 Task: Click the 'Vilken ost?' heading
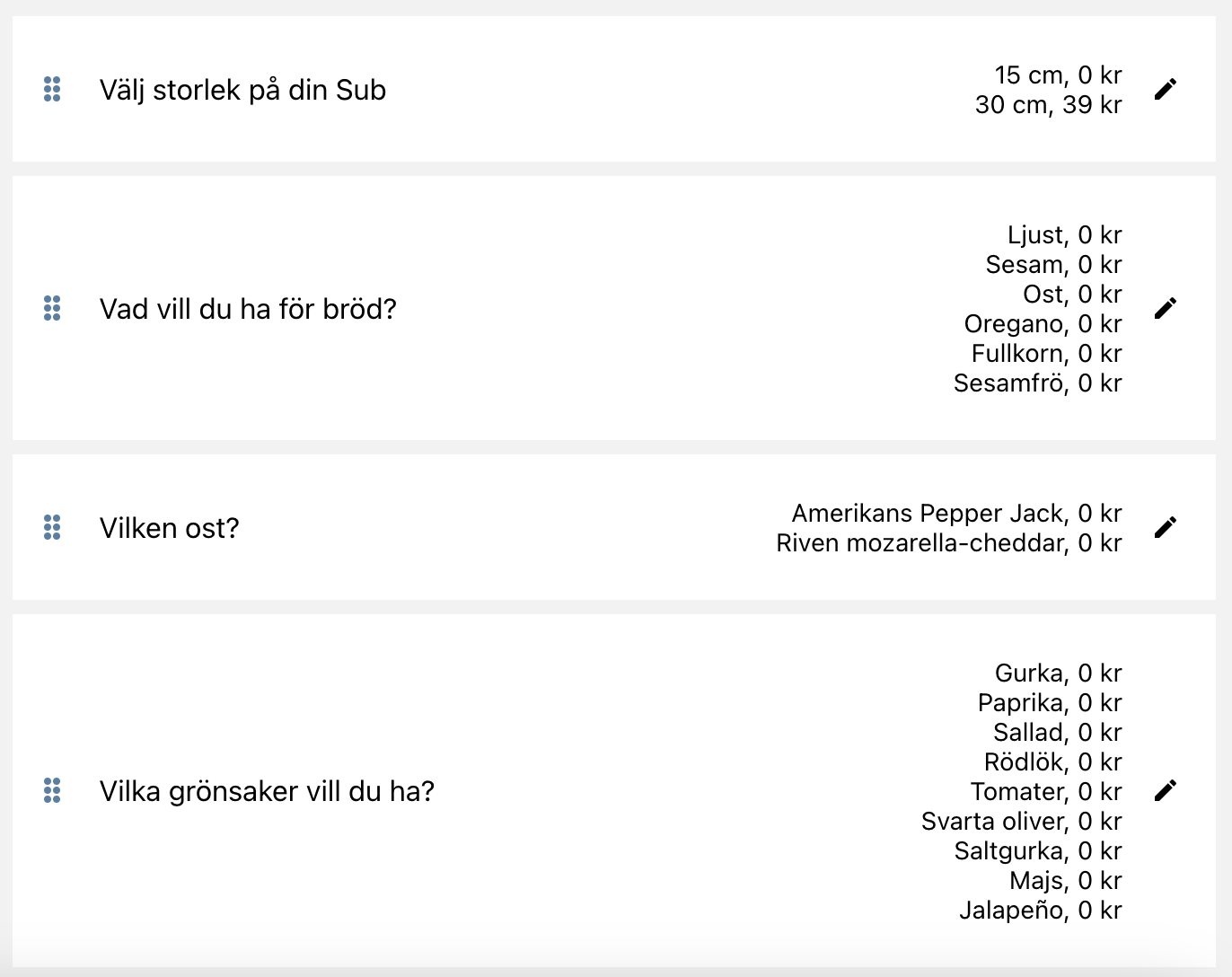pos(169,528)
